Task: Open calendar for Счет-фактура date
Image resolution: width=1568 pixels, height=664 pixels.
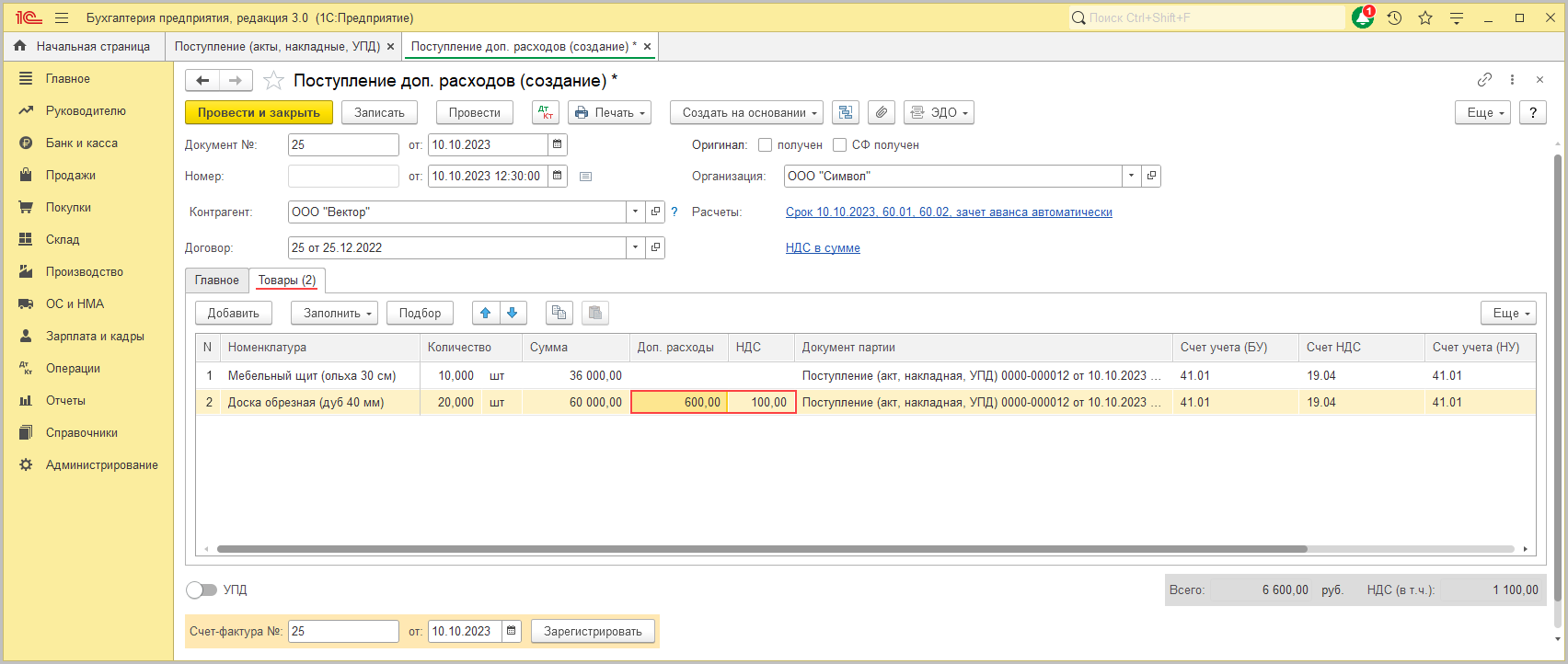Action: click(513, 631)
